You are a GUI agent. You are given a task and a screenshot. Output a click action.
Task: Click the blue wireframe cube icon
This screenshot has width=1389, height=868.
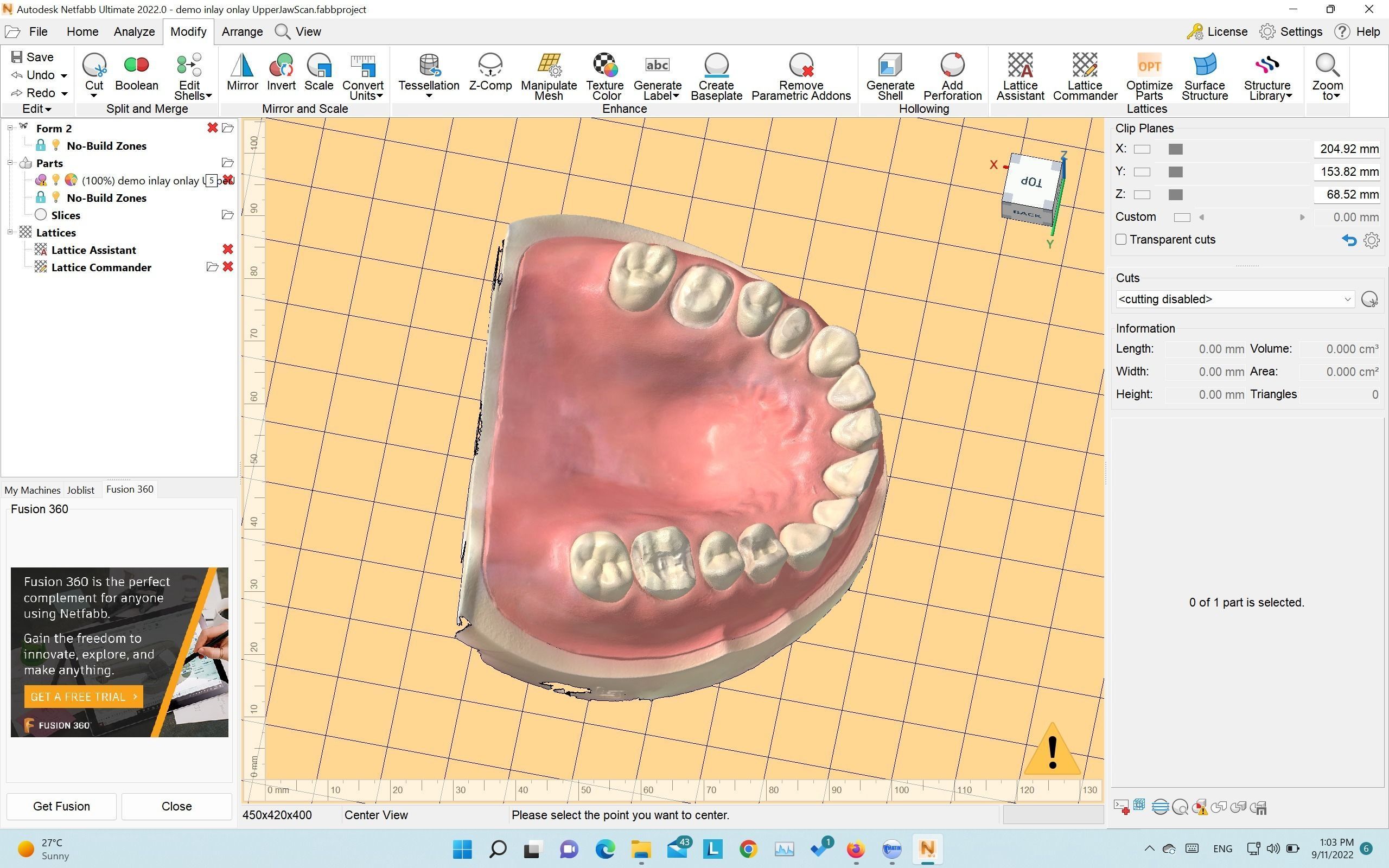pos(1139,806)
